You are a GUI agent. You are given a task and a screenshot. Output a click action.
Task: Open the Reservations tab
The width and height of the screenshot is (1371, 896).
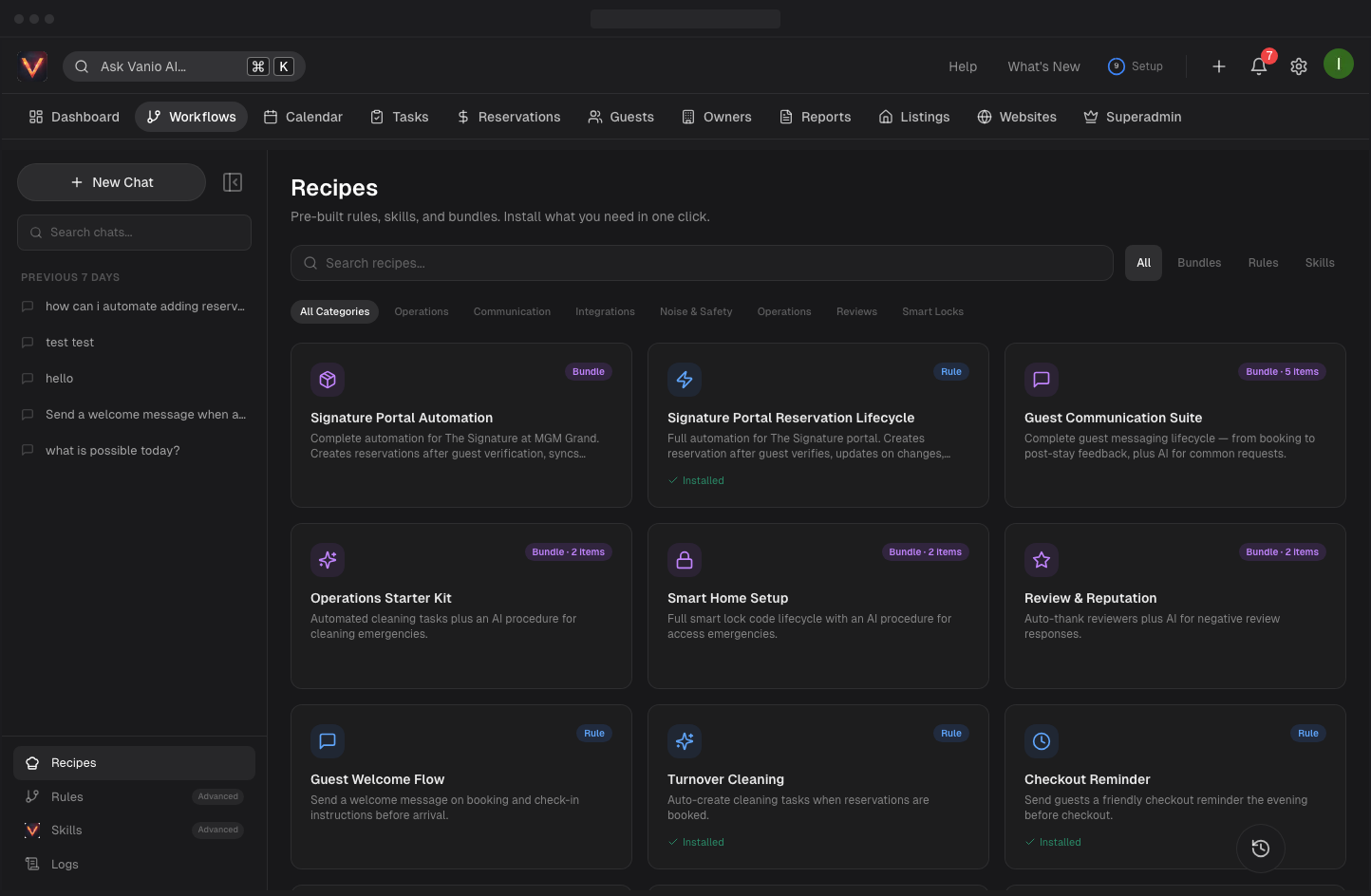click(x=509, y=117)
